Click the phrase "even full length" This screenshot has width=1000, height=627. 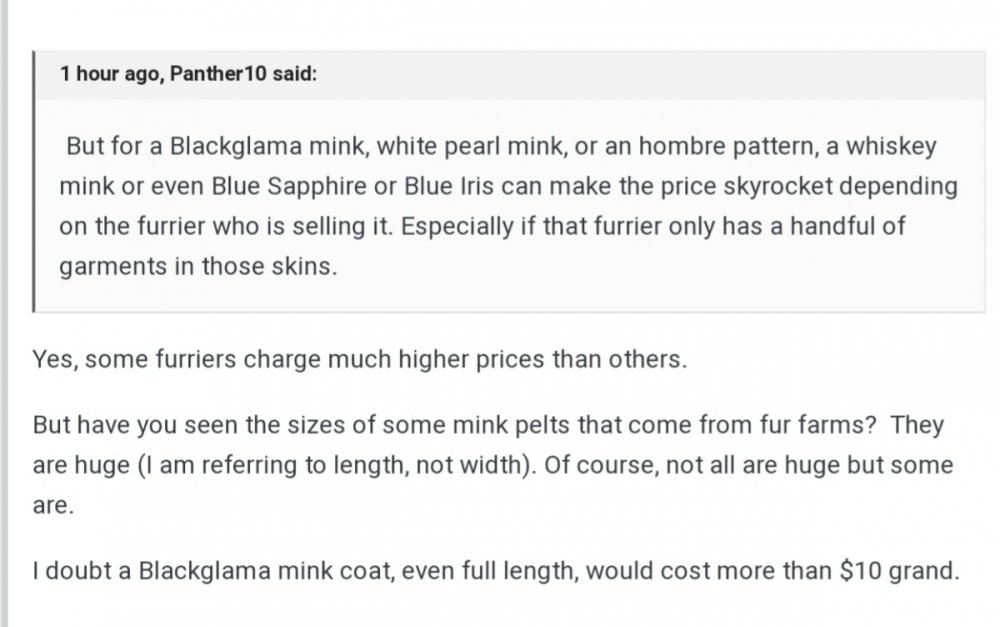coord(509,573)
